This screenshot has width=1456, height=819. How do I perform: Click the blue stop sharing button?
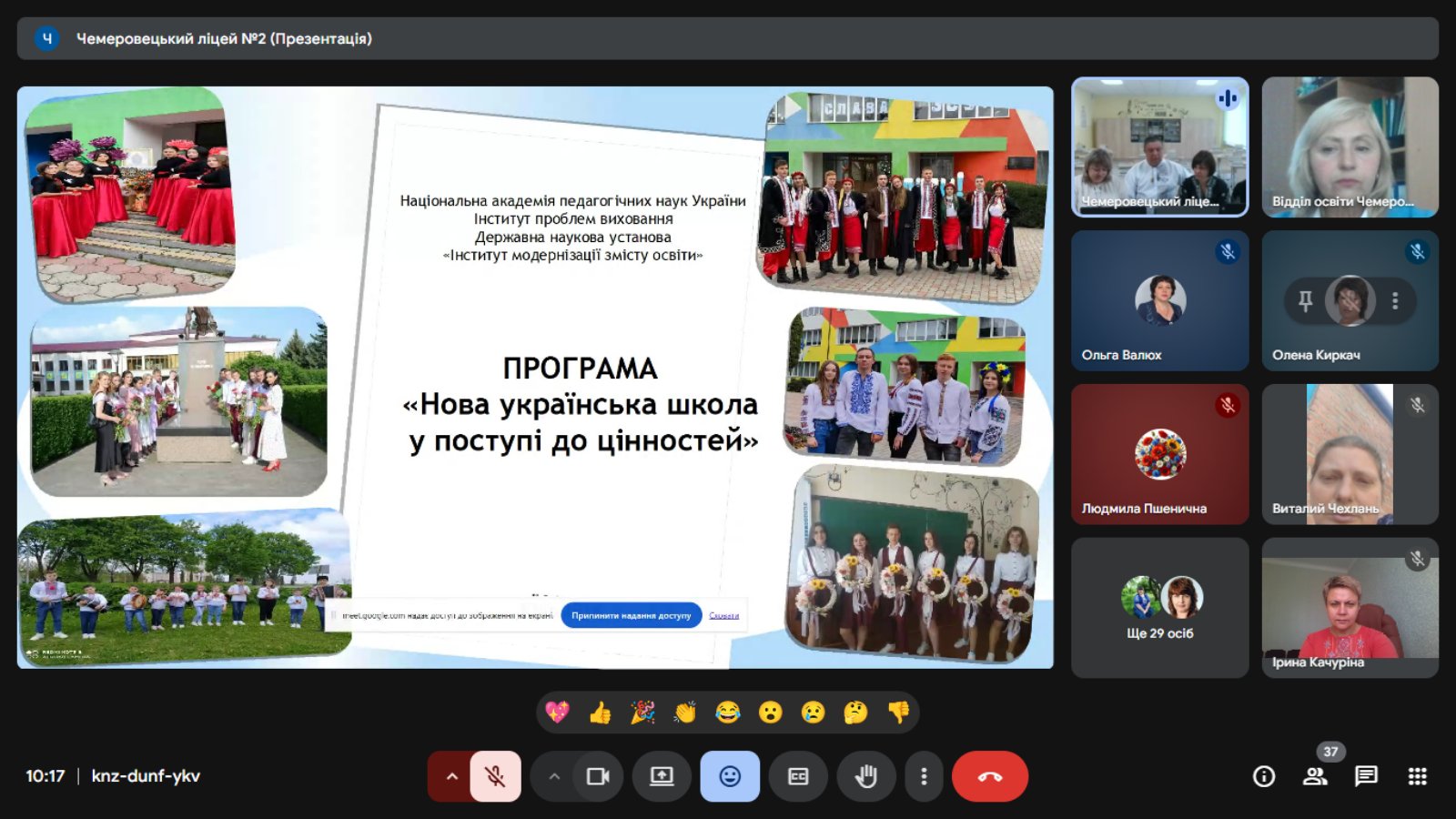(631, 615)
